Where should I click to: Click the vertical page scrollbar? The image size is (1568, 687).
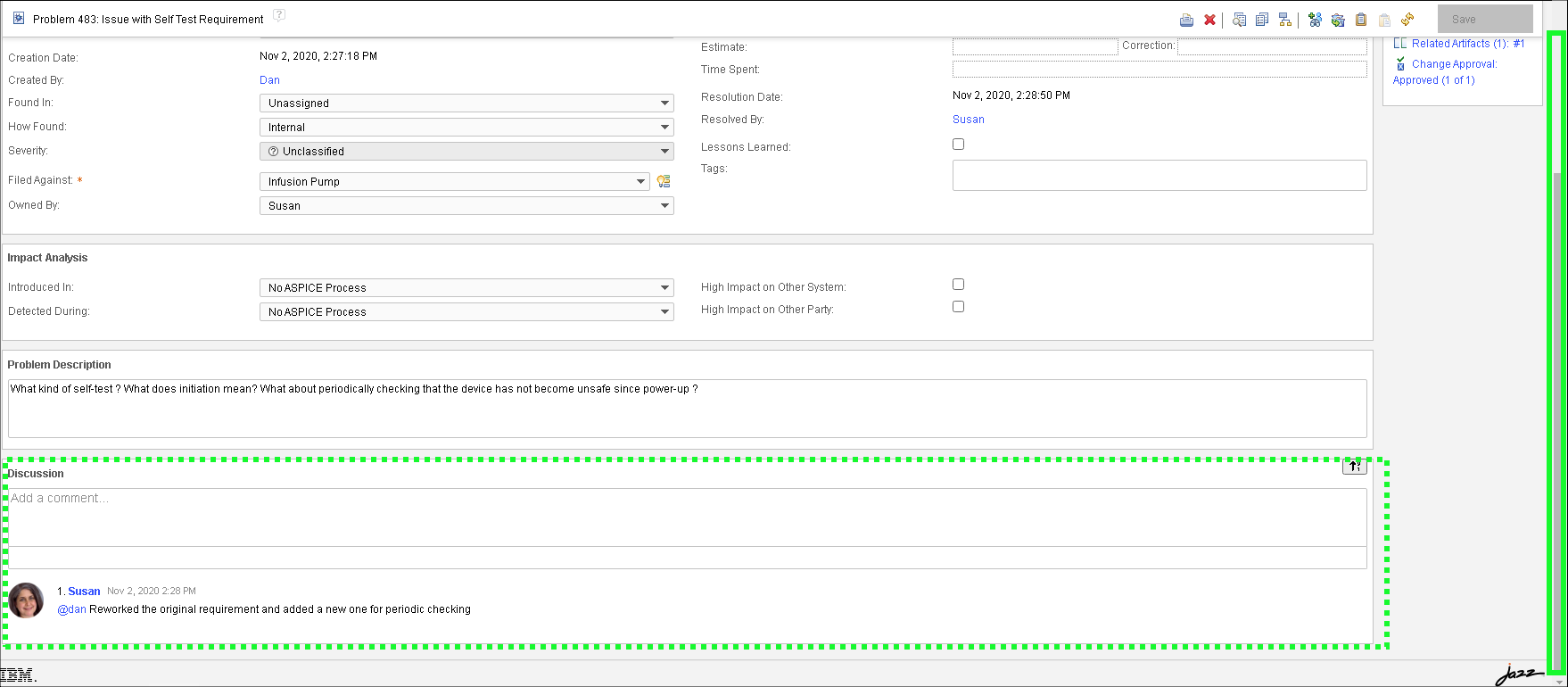(x=1556, y=357)
